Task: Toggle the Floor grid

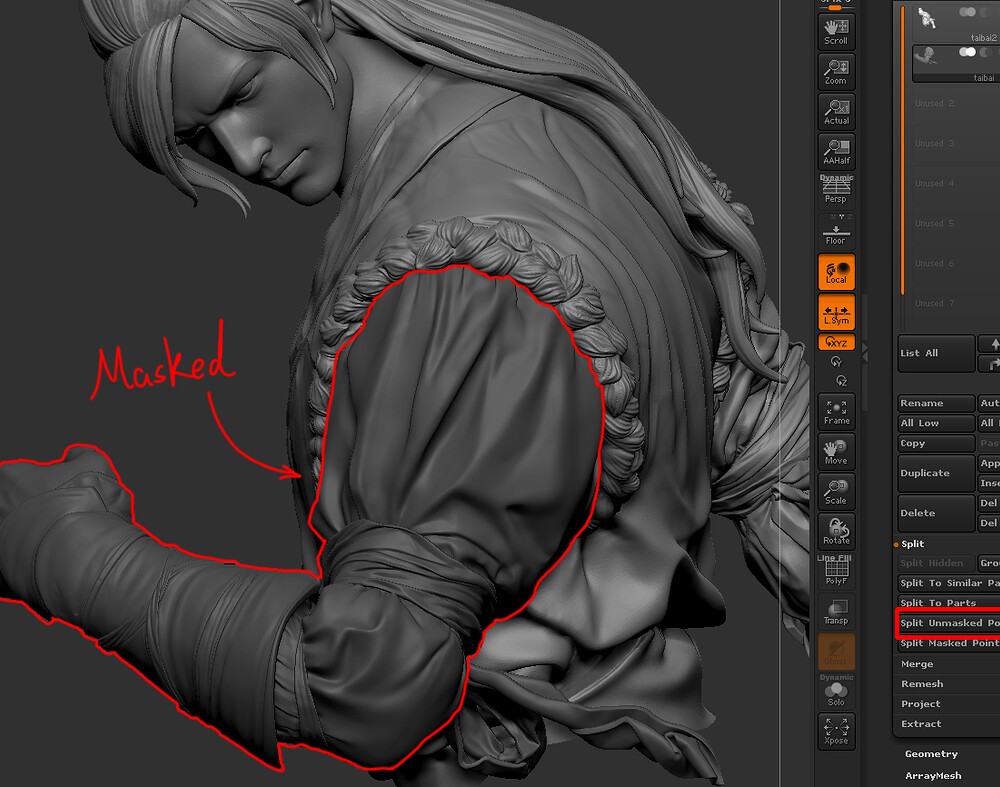Action: coord(836,231)
